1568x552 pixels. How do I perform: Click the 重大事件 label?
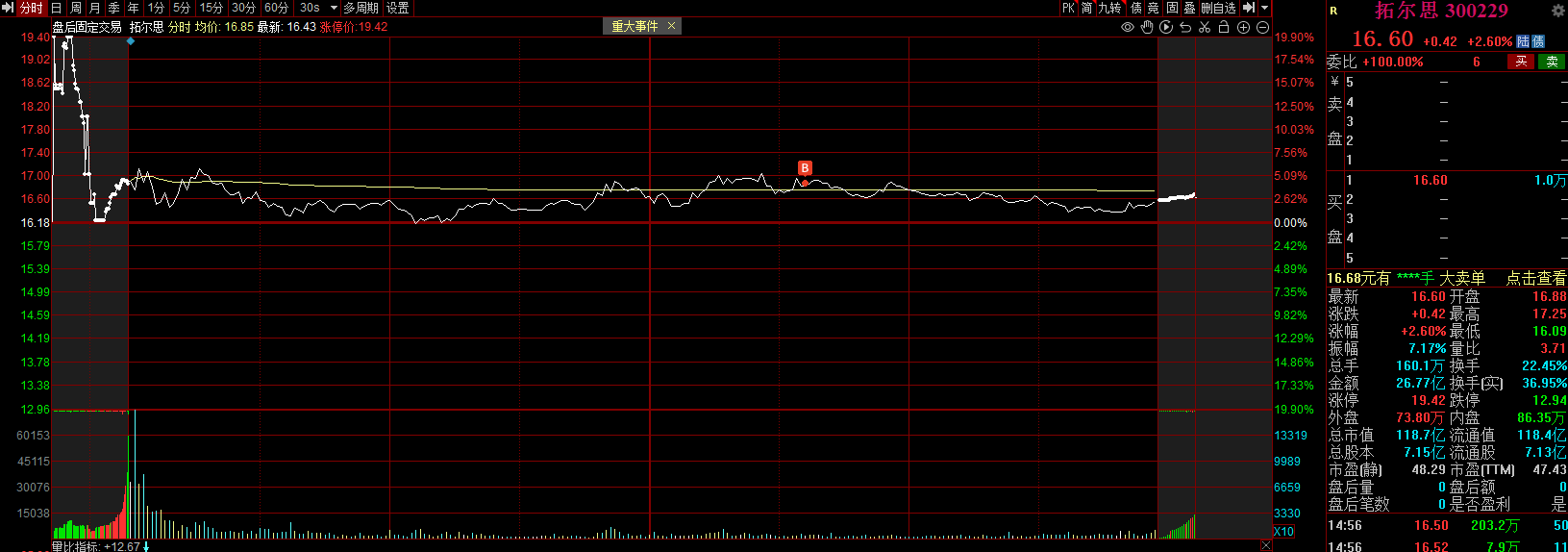point(635,26)
